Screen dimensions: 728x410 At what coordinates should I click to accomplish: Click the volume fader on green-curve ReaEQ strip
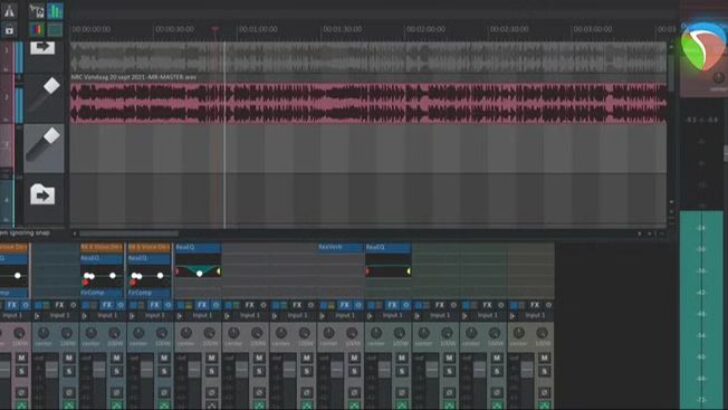click(194, 370)
